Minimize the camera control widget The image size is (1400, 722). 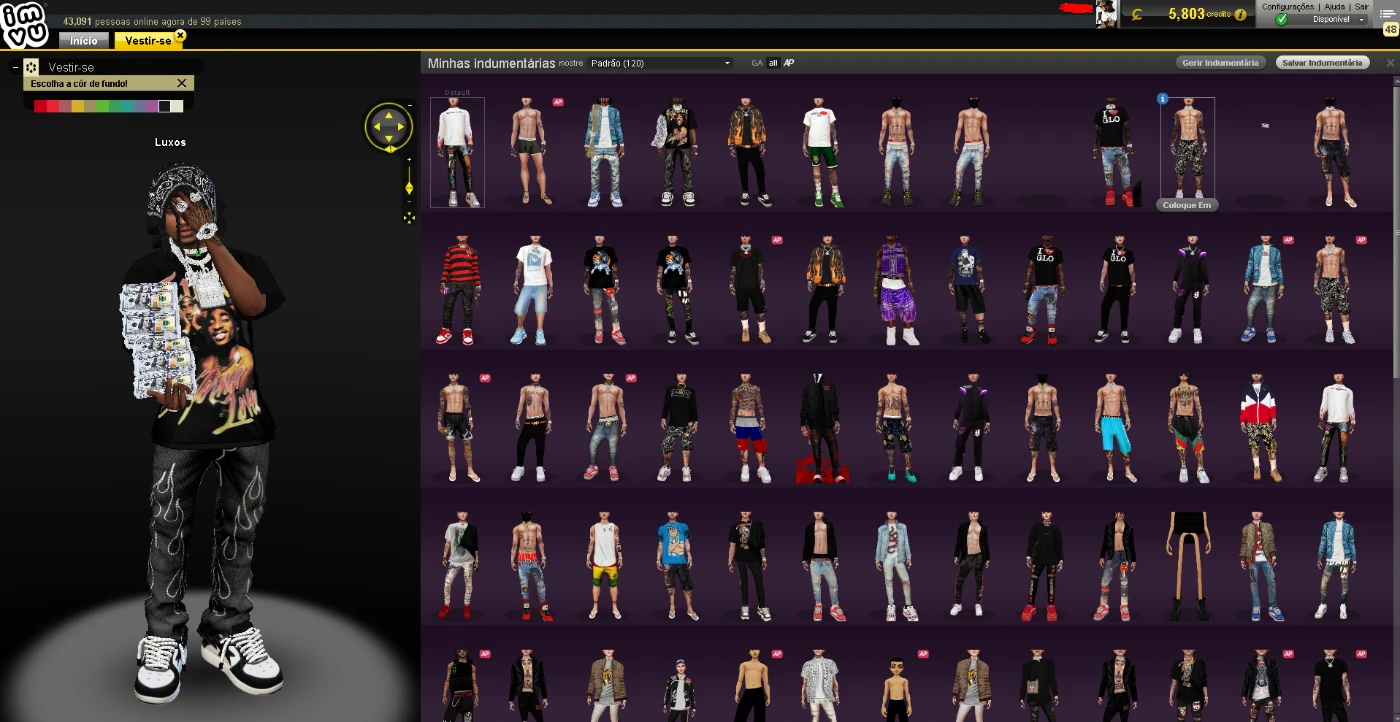click(409, 105)
